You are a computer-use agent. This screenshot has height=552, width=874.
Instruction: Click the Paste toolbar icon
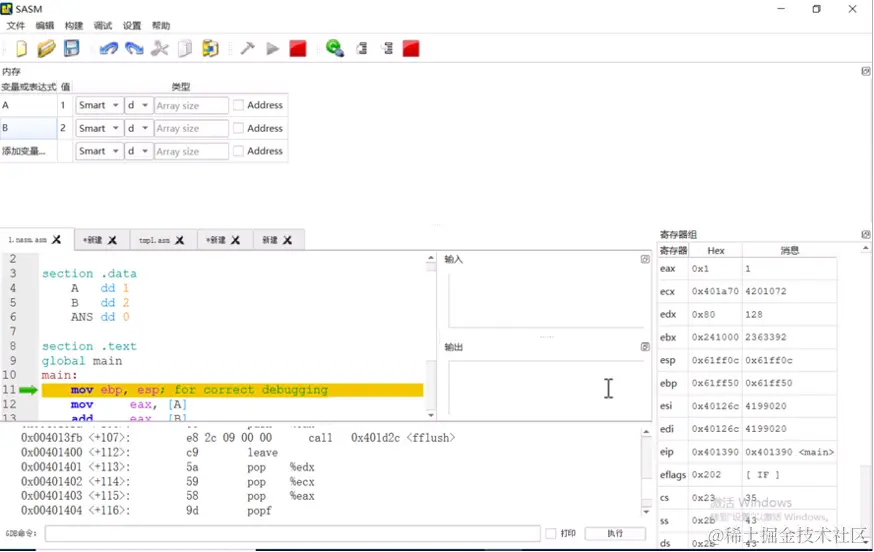point(210,49)
